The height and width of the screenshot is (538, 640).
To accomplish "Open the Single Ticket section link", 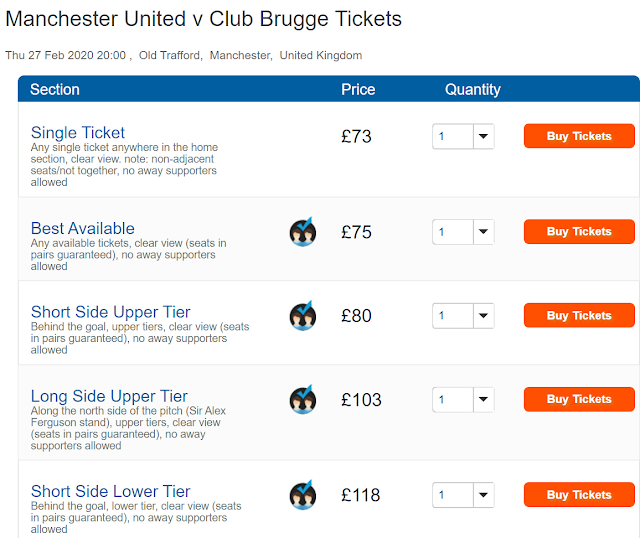I will tap(78, 133).
